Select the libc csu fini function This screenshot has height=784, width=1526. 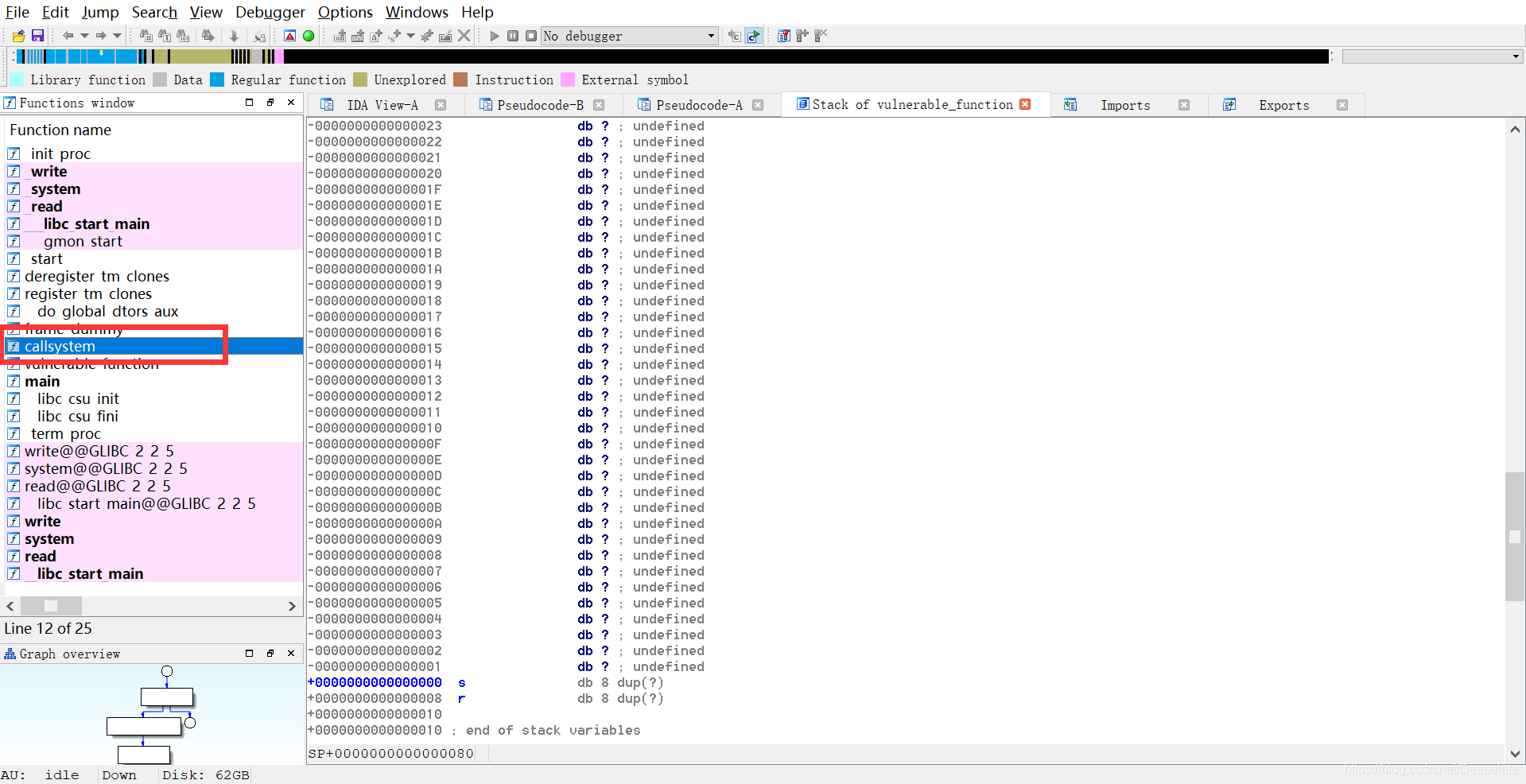click(x=153, y=416)
